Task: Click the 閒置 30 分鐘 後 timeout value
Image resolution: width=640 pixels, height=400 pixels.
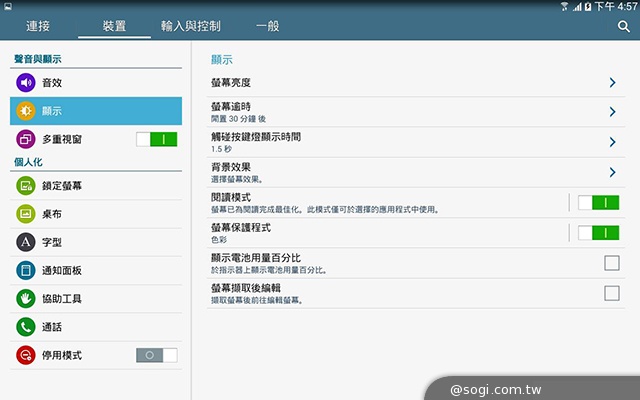Action: coord(238,119)
